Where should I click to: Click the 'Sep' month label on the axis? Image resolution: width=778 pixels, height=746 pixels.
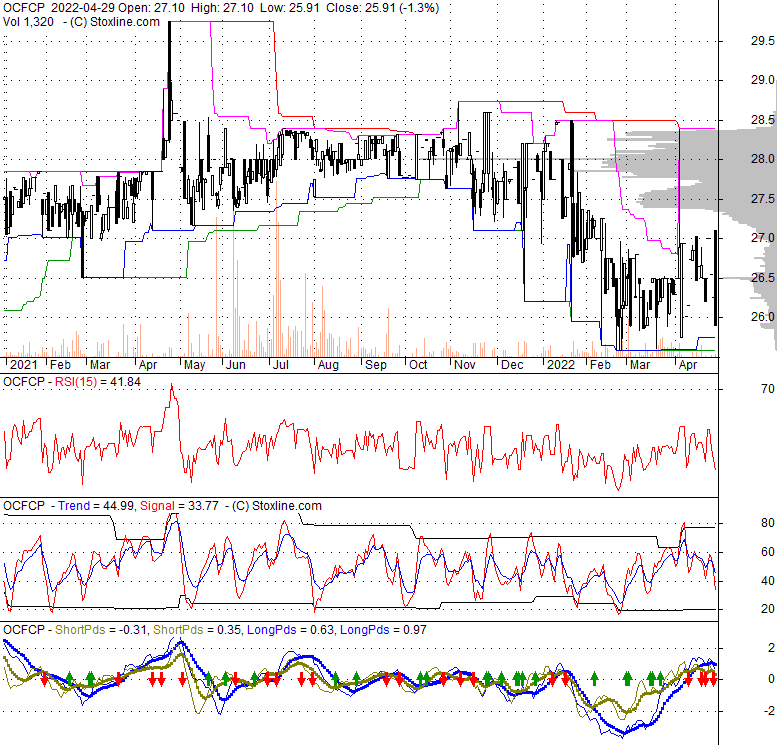tap(376, 365)
